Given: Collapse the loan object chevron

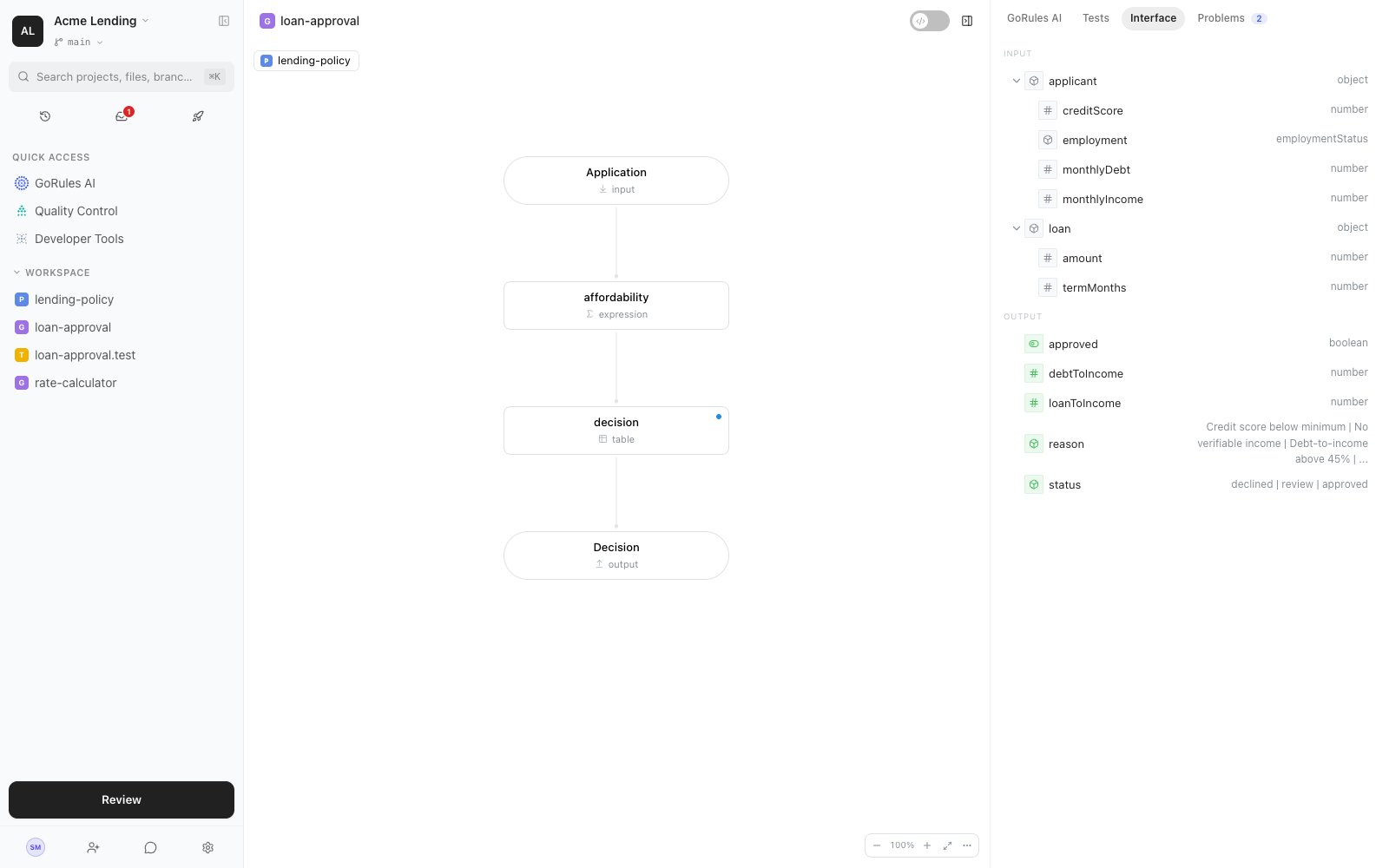Looking at the screenshot, I should (x=1017, y=228).
